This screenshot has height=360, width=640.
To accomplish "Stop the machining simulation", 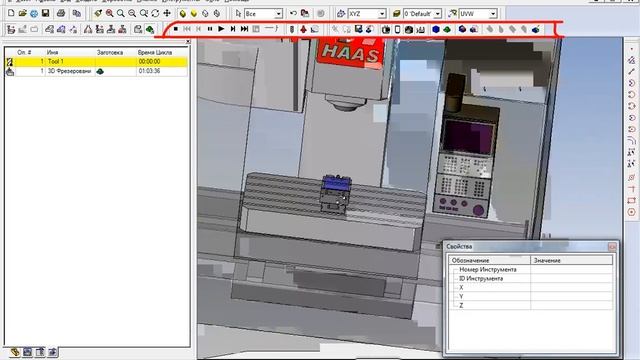I will (x=176, y=29).
